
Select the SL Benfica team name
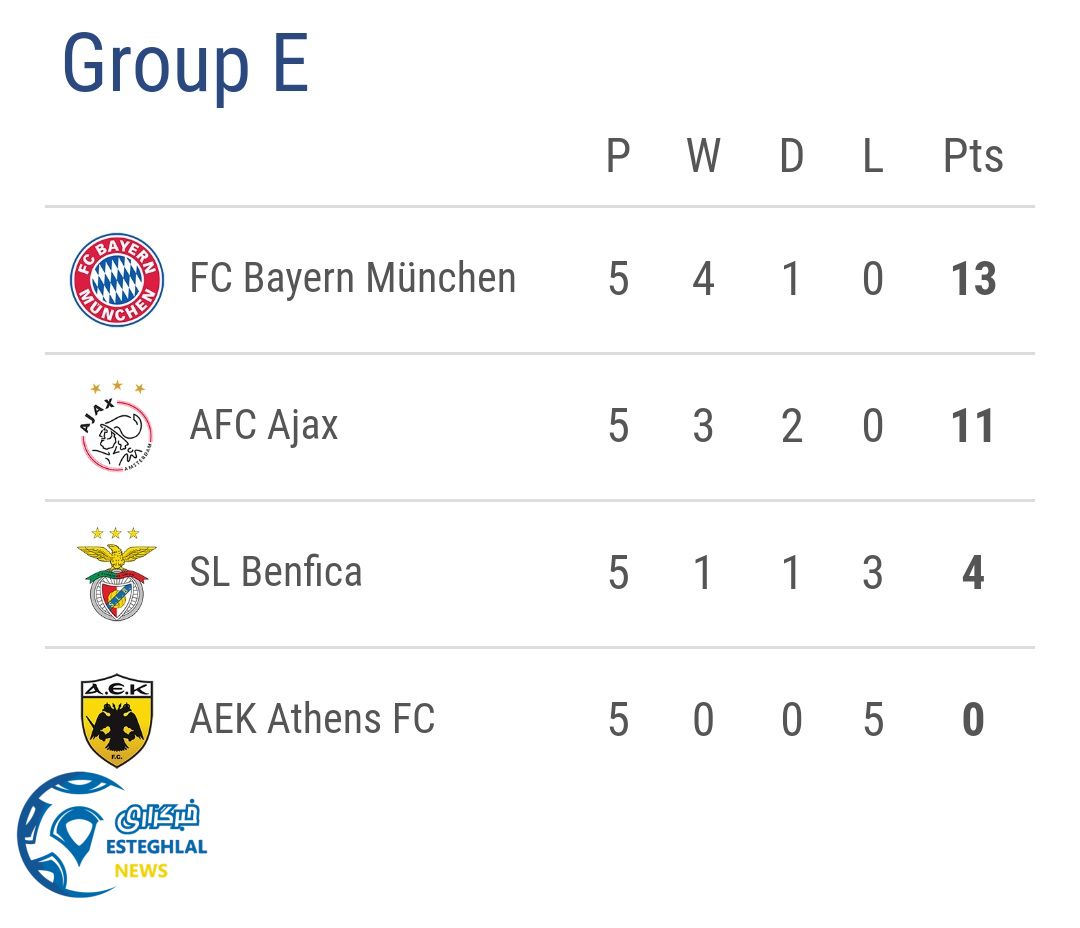(x=276, y=572)
